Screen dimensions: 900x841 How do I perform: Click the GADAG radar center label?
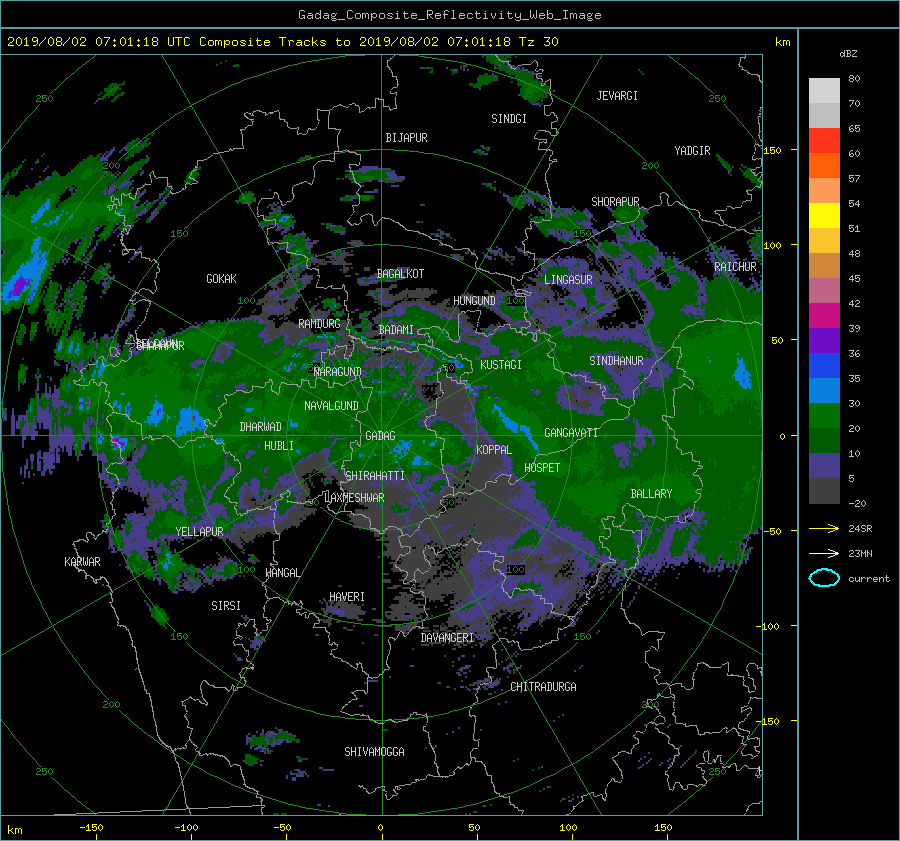point(380,436)
